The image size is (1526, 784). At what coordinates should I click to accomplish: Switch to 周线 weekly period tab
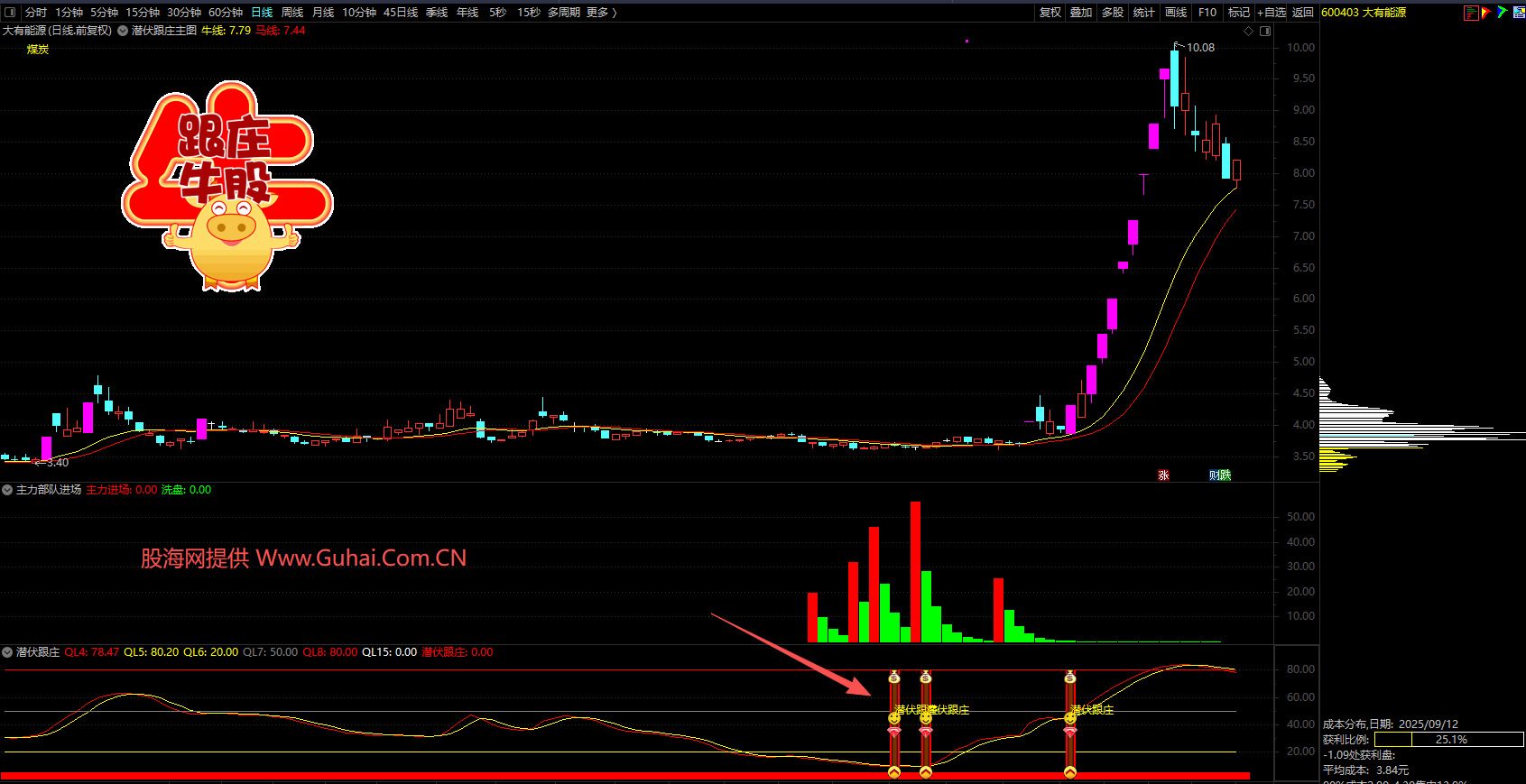point(292,13)
